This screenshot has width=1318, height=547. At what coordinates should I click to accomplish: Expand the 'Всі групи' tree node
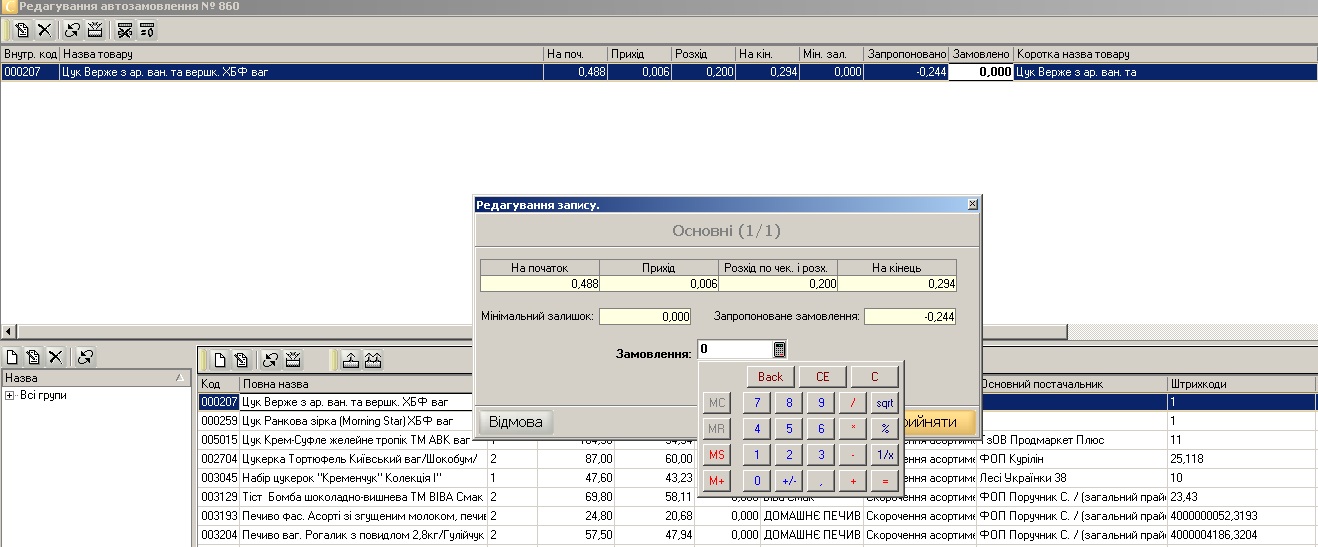(10, 396)
